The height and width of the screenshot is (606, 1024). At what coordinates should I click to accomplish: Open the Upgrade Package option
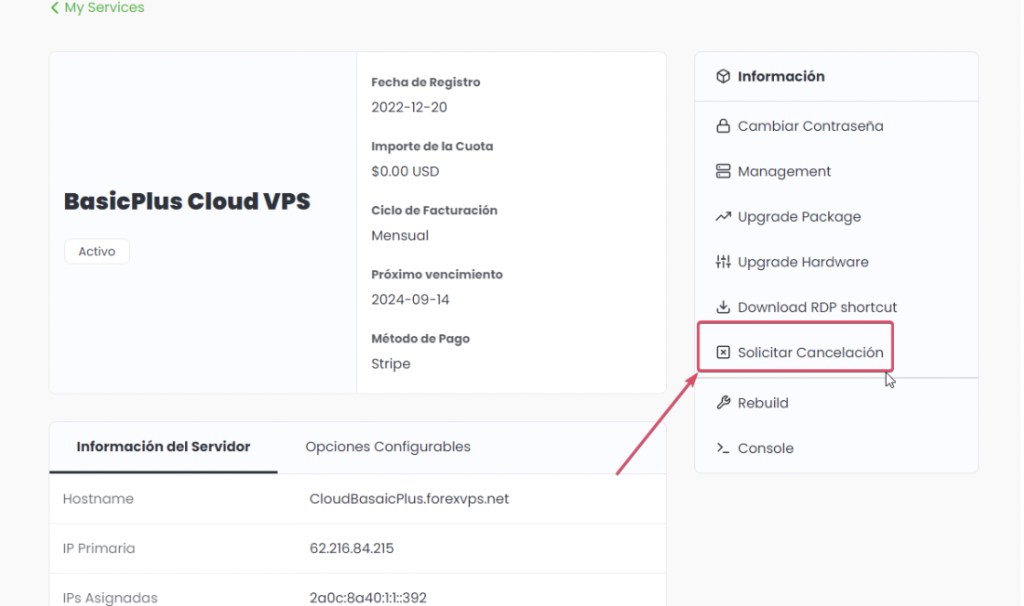[799, 217]
